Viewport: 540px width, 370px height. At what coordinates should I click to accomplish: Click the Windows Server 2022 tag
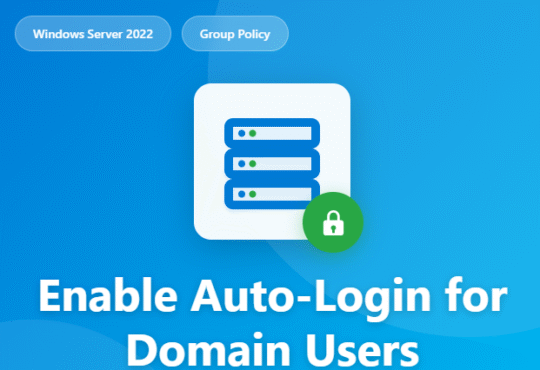click(x=93, y=34)
